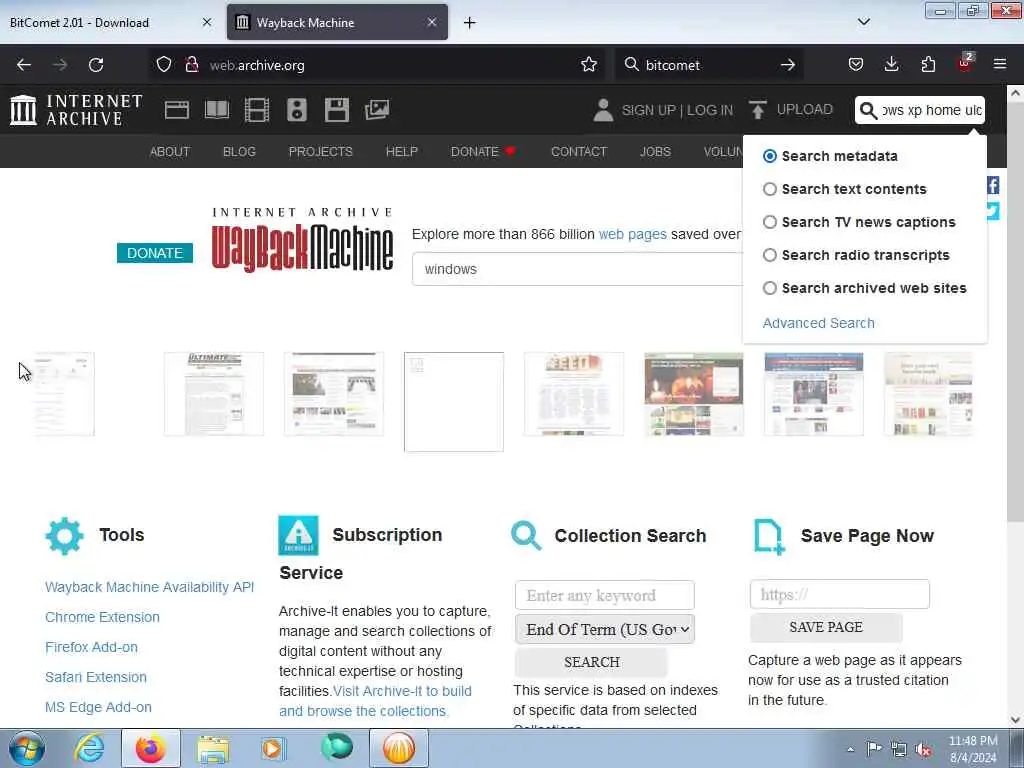The image size is (1024, 768).
Task: Open the list all tabs chevron
Action: point(863,22)
